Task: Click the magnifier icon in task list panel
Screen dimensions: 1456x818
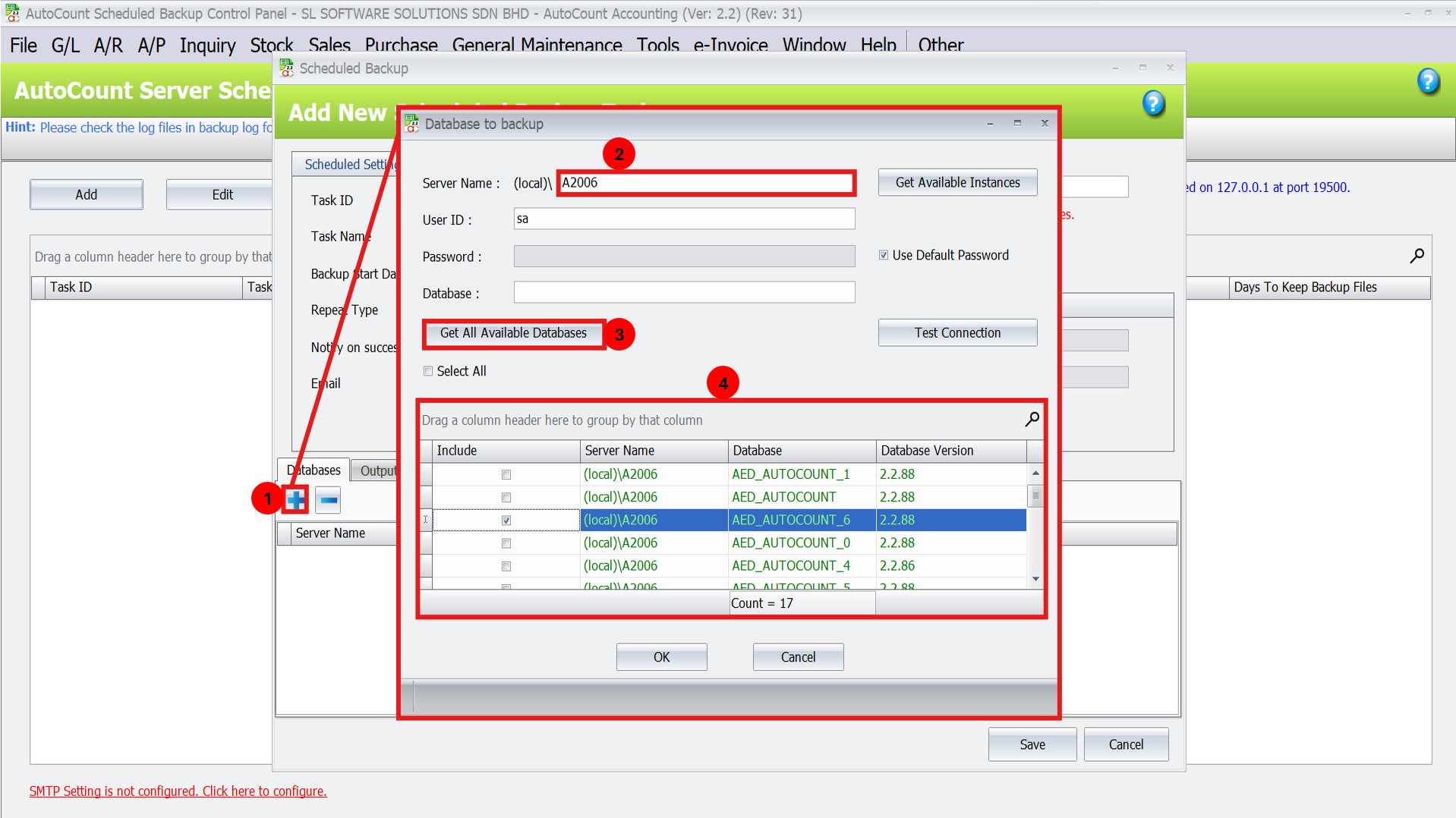Action: click(x=1417, y=256)
